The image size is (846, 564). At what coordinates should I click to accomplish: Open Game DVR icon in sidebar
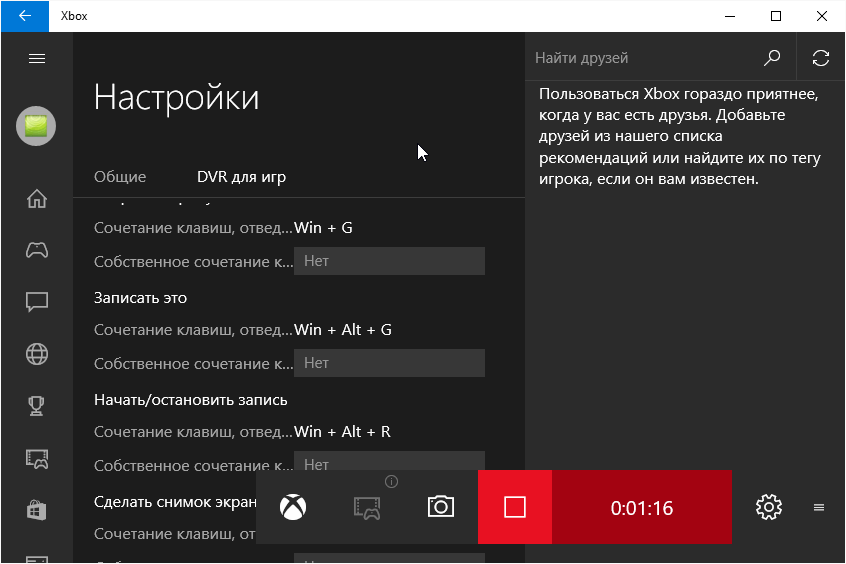click(37, 459)
